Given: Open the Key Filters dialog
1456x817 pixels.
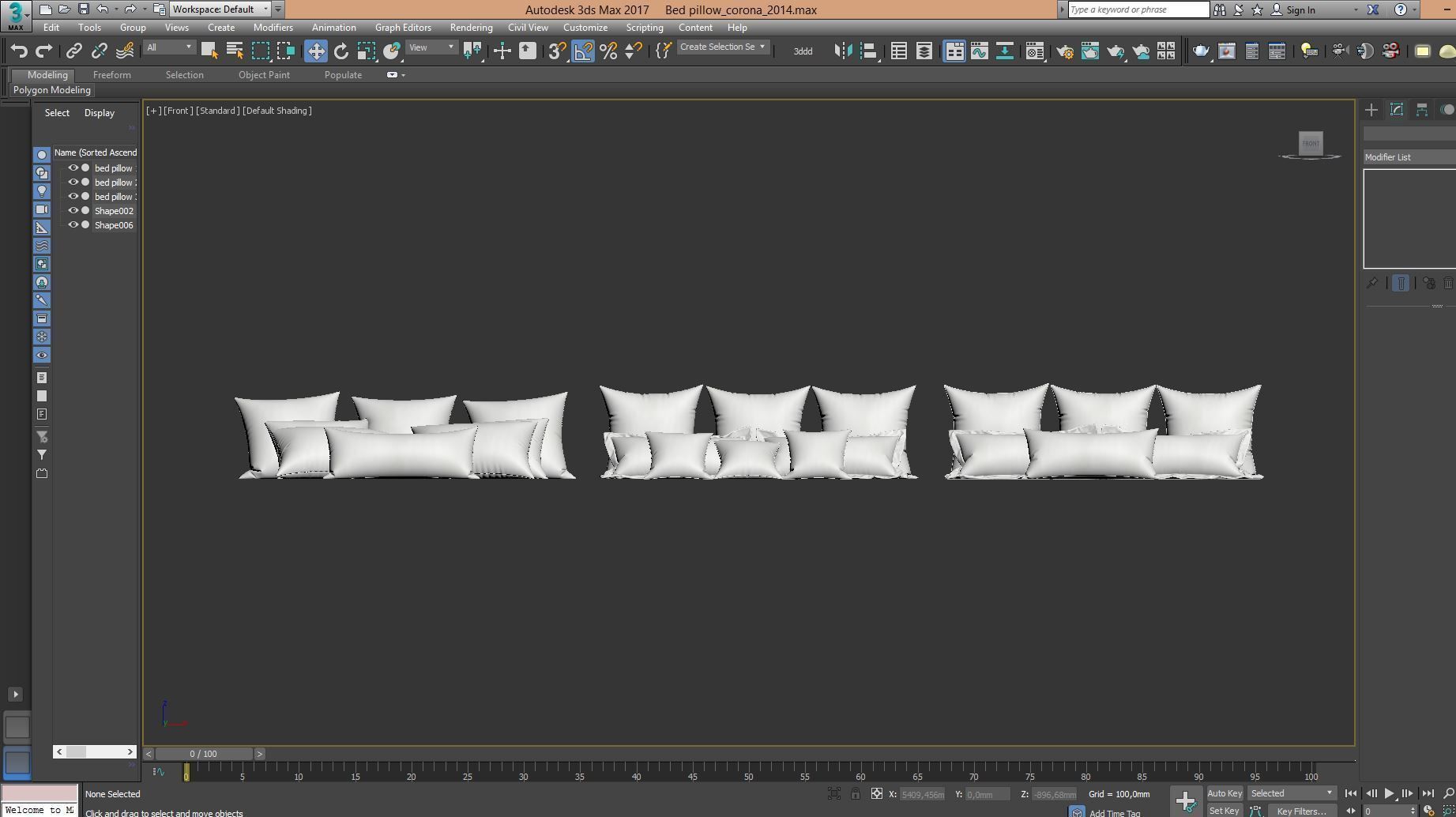Looking at the screenshot, I should (x=1302, y=811).
